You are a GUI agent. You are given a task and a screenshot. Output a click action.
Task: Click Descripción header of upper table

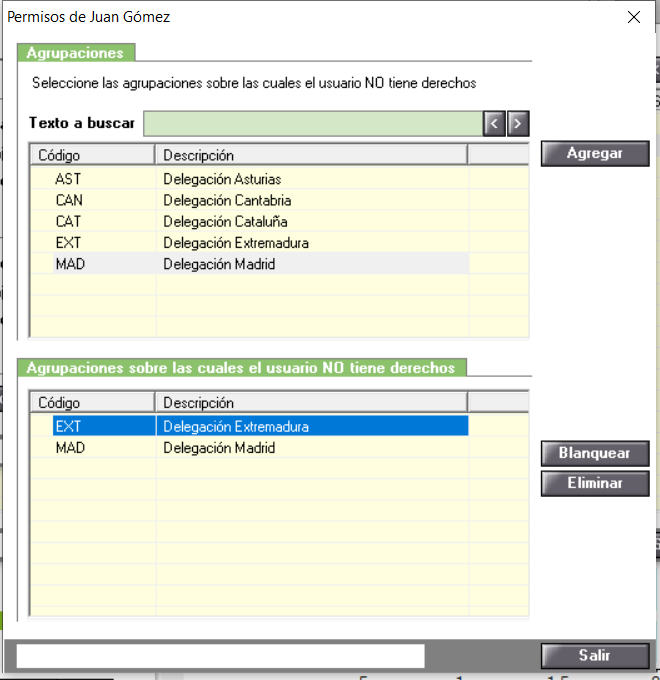312,155
